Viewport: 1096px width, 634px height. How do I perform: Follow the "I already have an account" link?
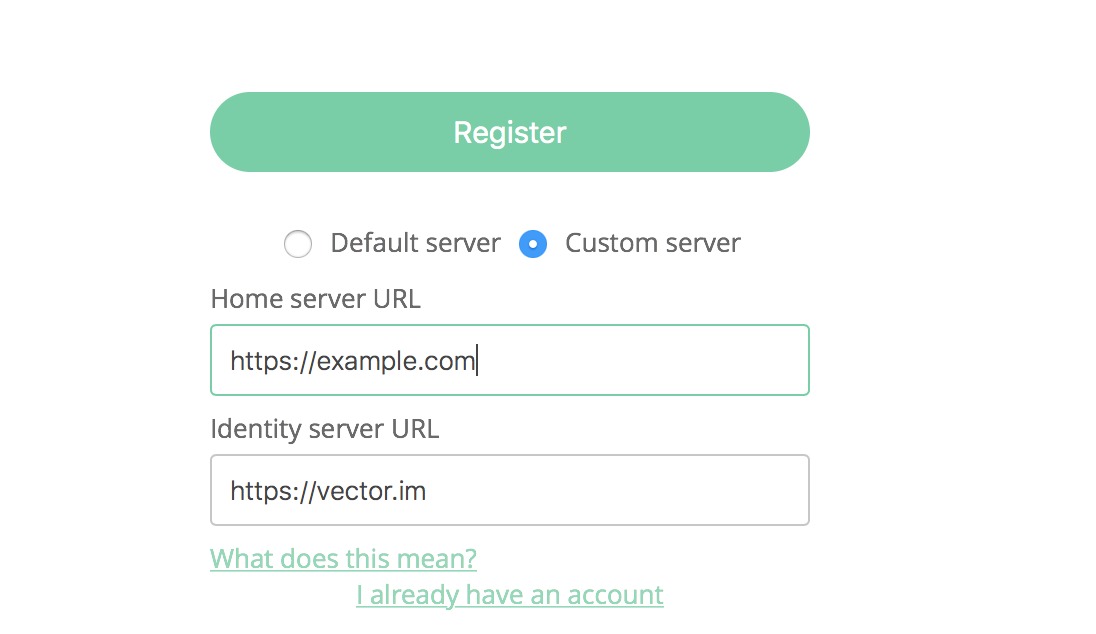click(509, 595)
